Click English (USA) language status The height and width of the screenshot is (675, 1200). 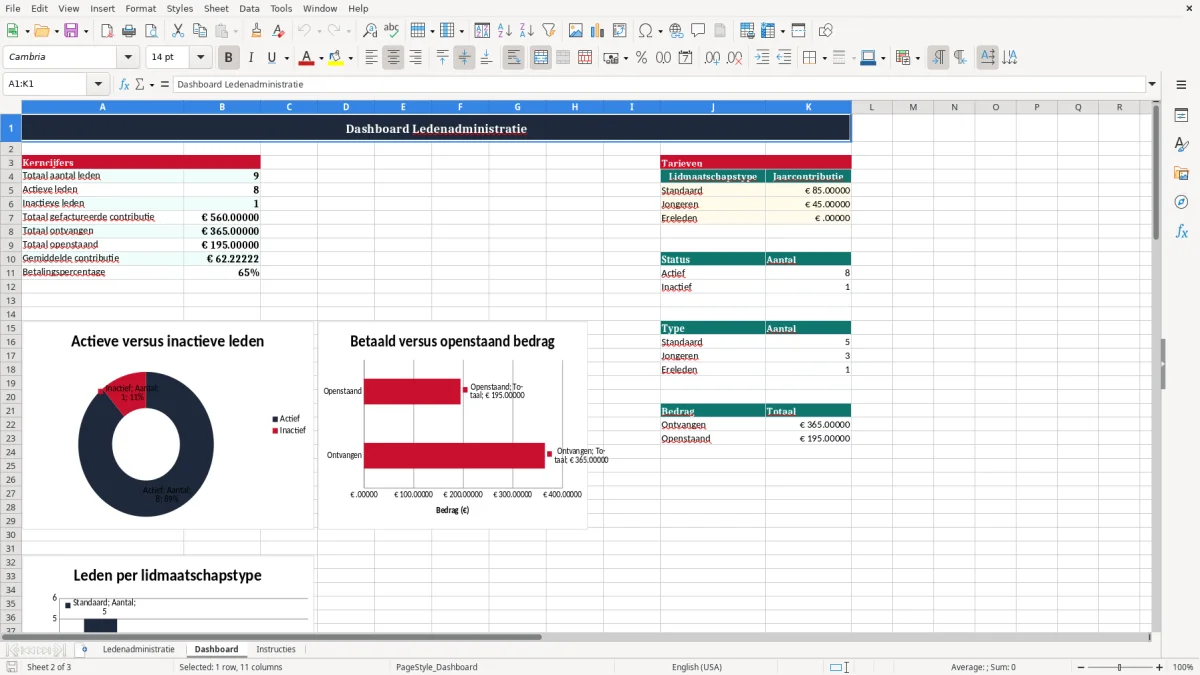point(696,667)
